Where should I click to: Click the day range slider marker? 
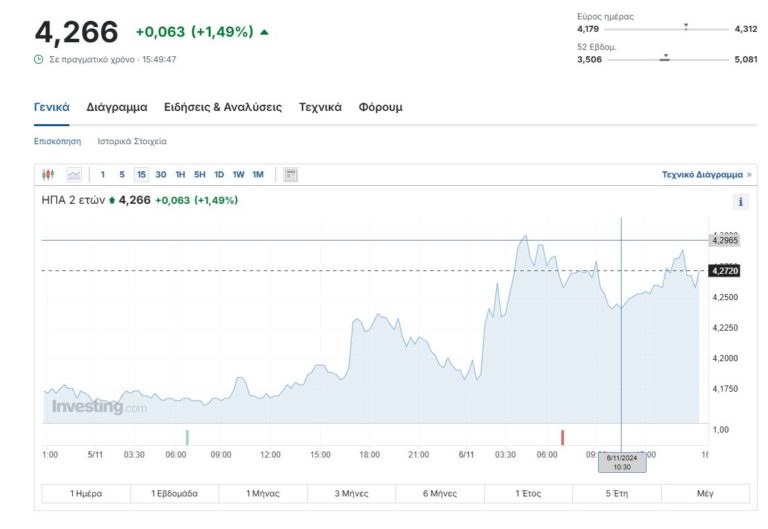686,27
